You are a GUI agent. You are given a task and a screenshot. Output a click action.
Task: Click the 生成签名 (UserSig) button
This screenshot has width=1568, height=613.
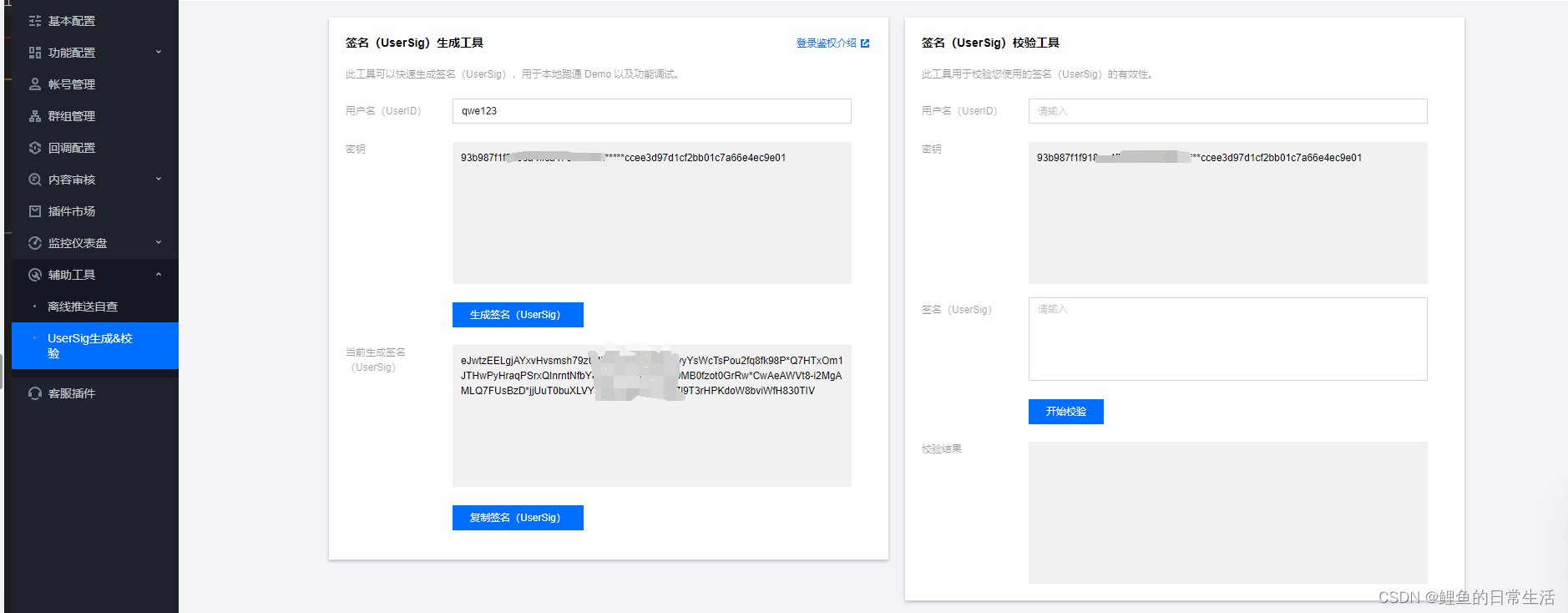pos(518,315)
